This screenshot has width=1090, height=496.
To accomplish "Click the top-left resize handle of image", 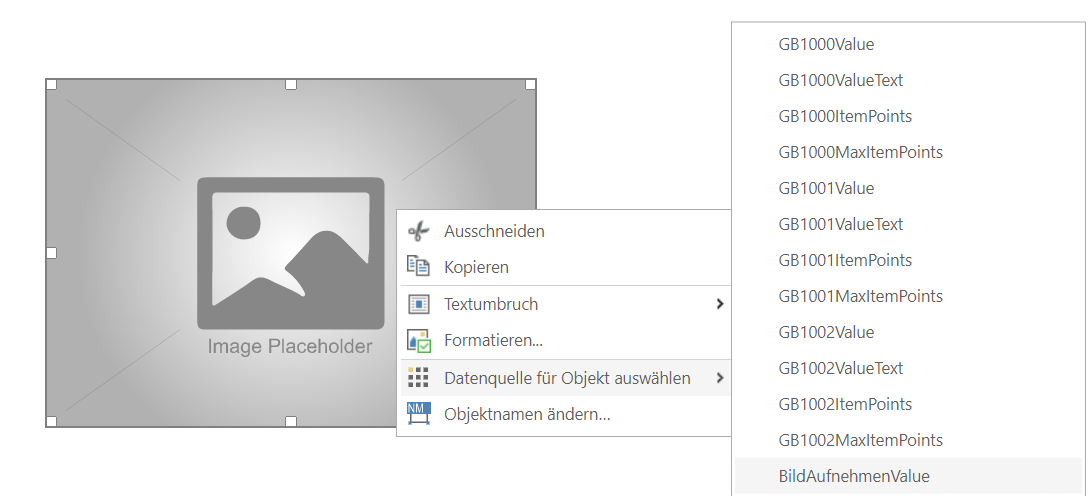I will pyautogui.click(x=51, y=85).
